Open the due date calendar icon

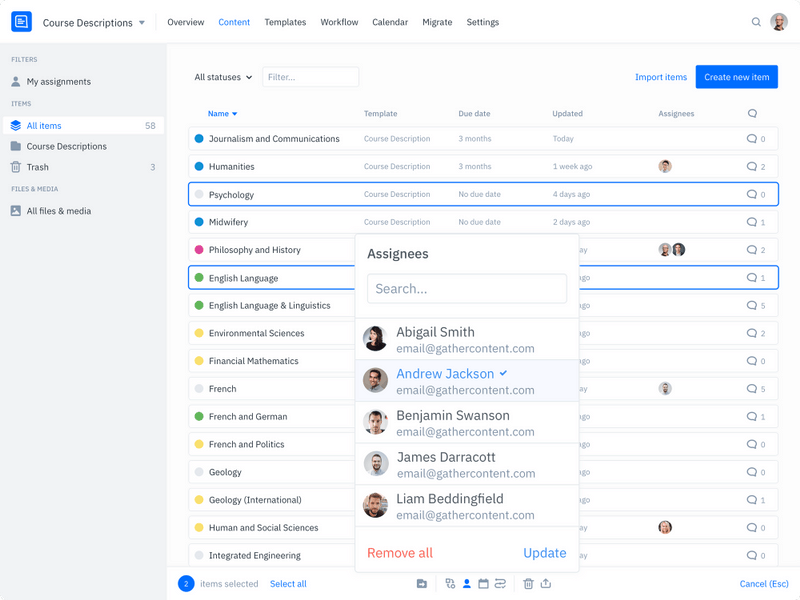pyautogui.click(x=484, y=583)
